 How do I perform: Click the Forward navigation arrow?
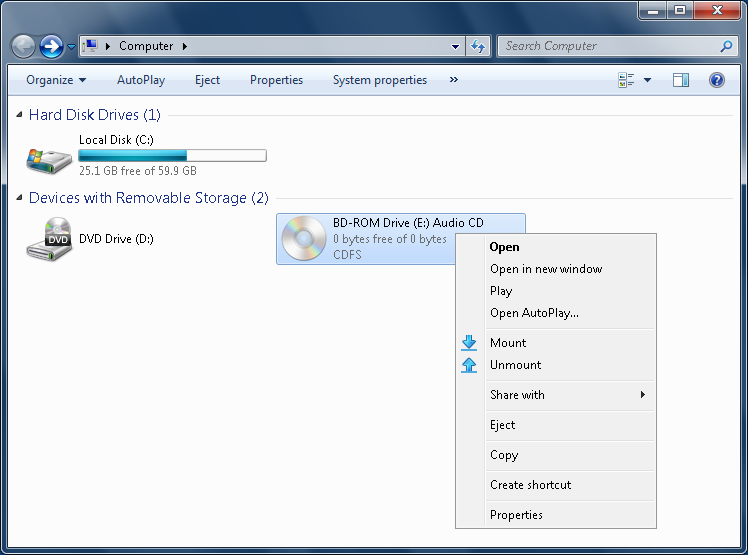coord(51,46)
